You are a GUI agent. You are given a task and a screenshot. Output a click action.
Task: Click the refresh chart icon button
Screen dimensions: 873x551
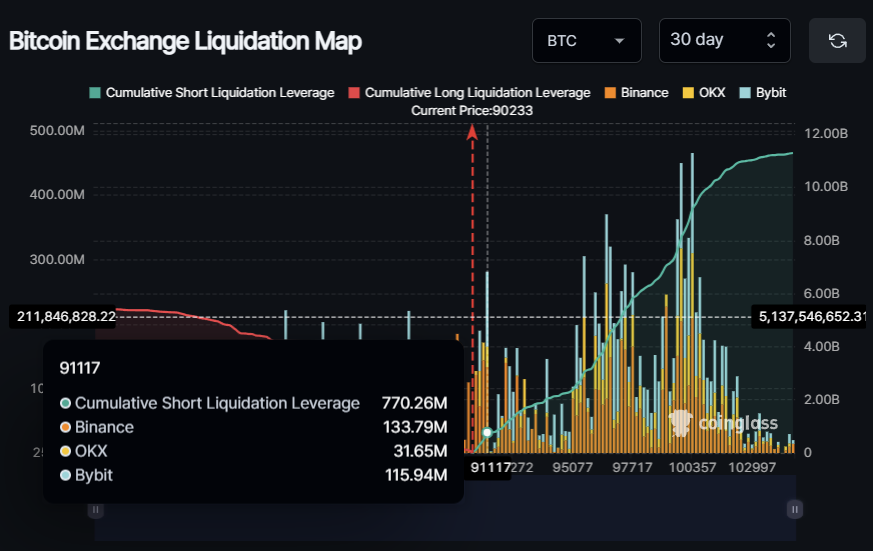pos(837,41)
